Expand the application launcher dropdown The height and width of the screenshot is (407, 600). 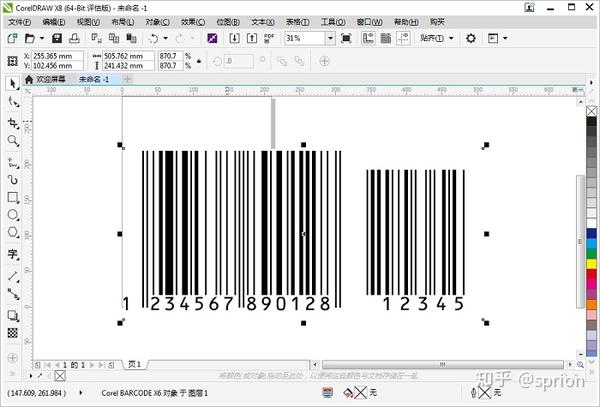click(x=505, y=38)
